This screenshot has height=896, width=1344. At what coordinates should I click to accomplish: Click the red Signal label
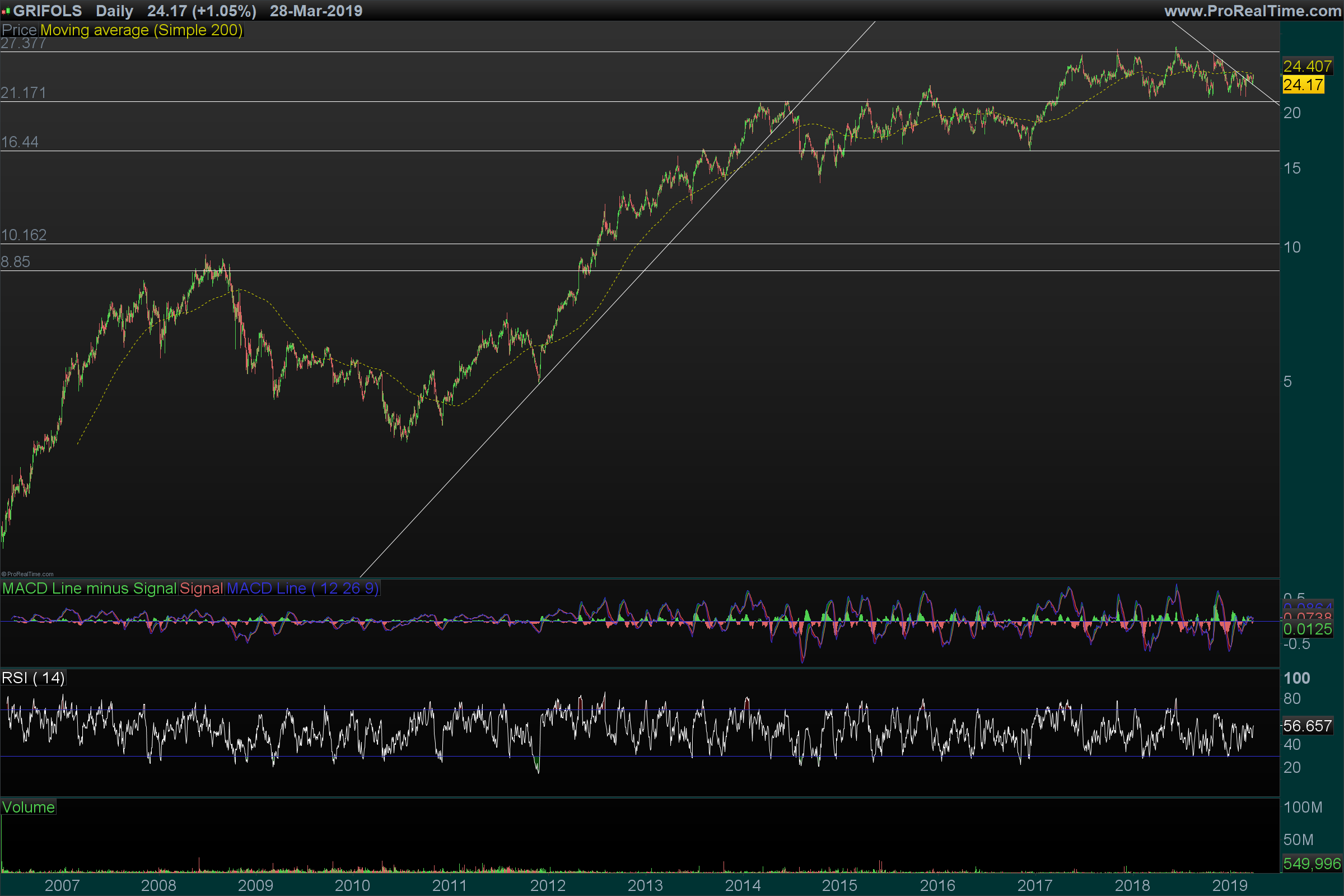(x=201, y=589)
